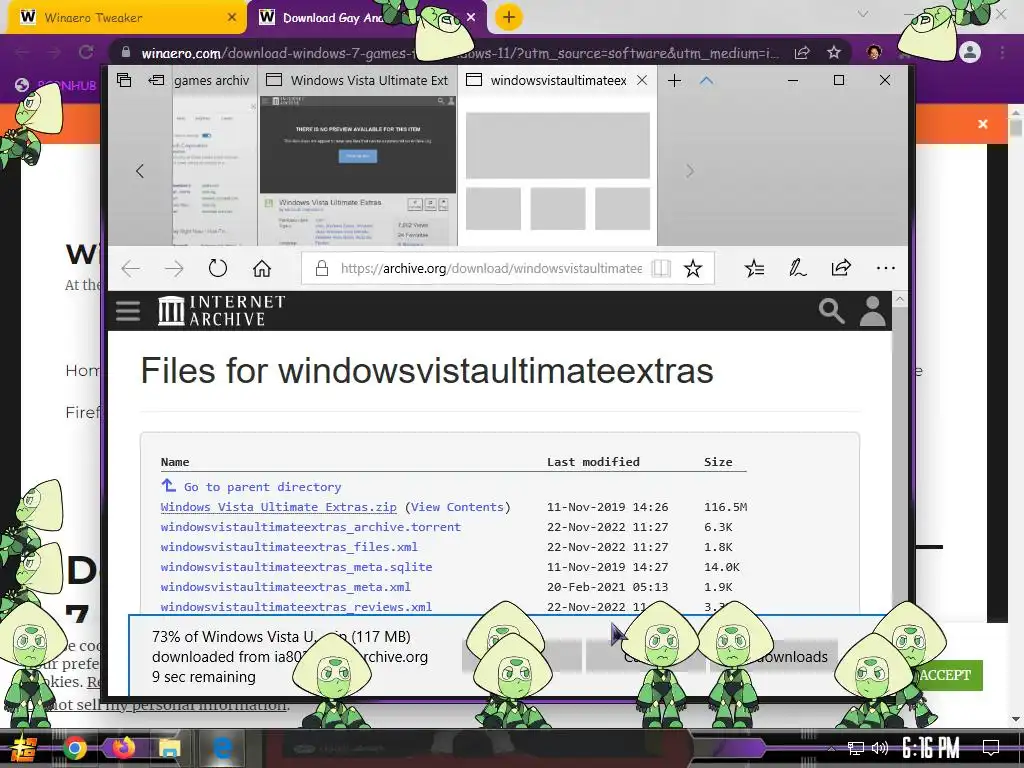This screenshot has width=1024, height=768.
Task: Open Internet Archive hamburger menu
Action: click(x=128, y=311)
